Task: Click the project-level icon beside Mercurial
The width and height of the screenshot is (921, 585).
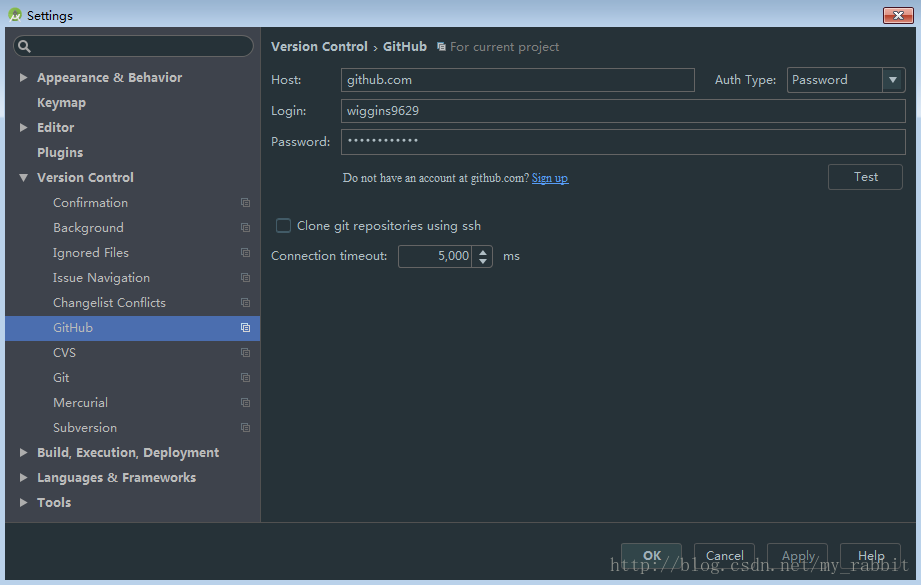Action: click(246, 403)
